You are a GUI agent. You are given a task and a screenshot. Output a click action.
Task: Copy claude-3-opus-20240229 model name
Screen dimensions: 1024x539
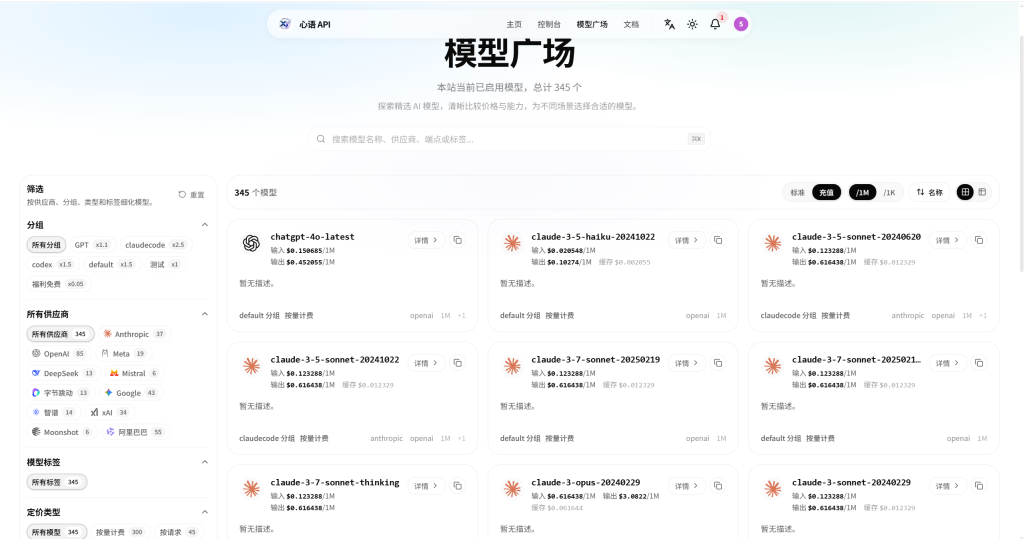tap(718, 486)
